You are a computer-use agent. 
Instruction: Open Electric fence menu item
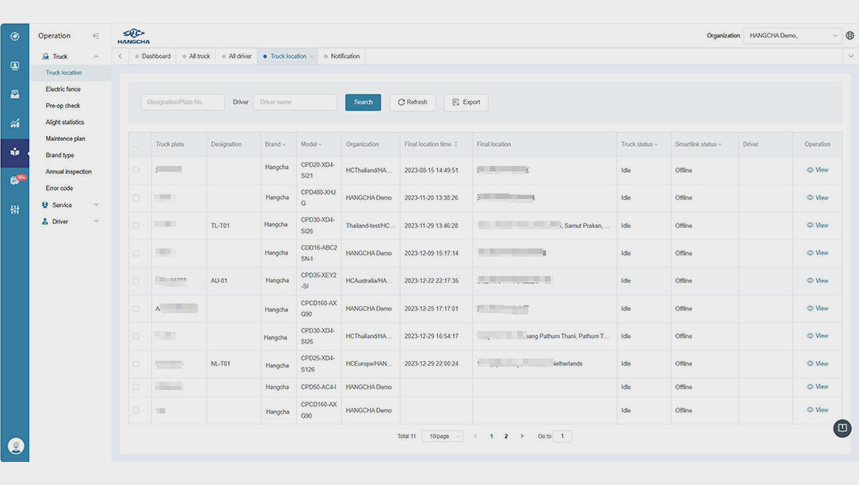point(63,89)
